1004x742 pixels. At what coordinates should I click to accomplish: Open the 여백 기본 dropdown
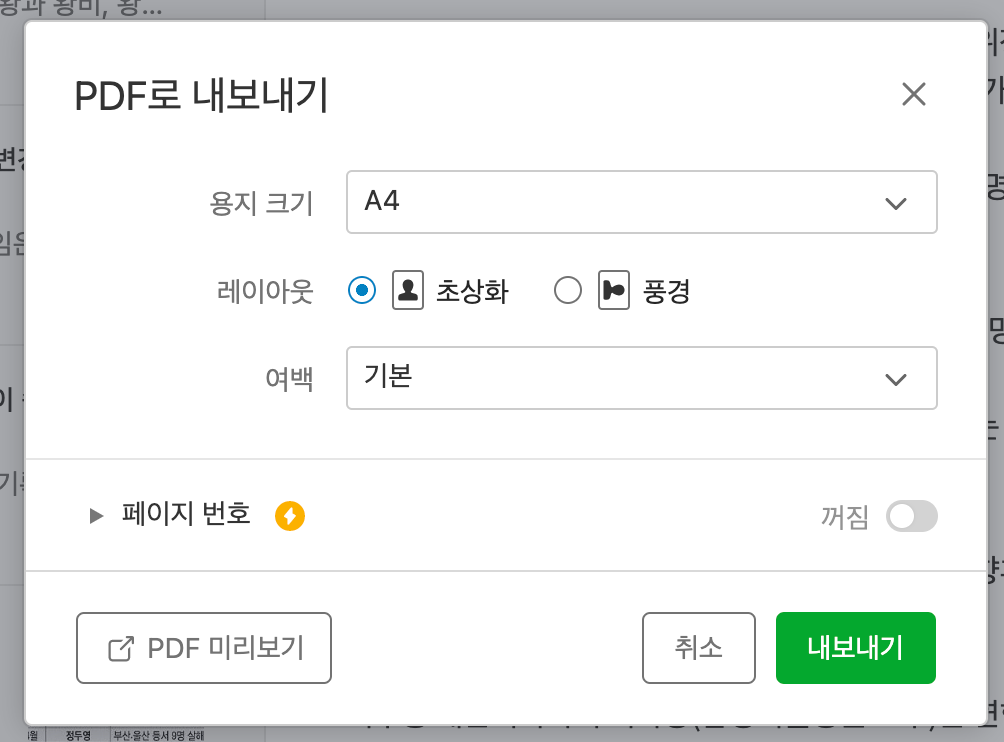(x=641, y=378)
